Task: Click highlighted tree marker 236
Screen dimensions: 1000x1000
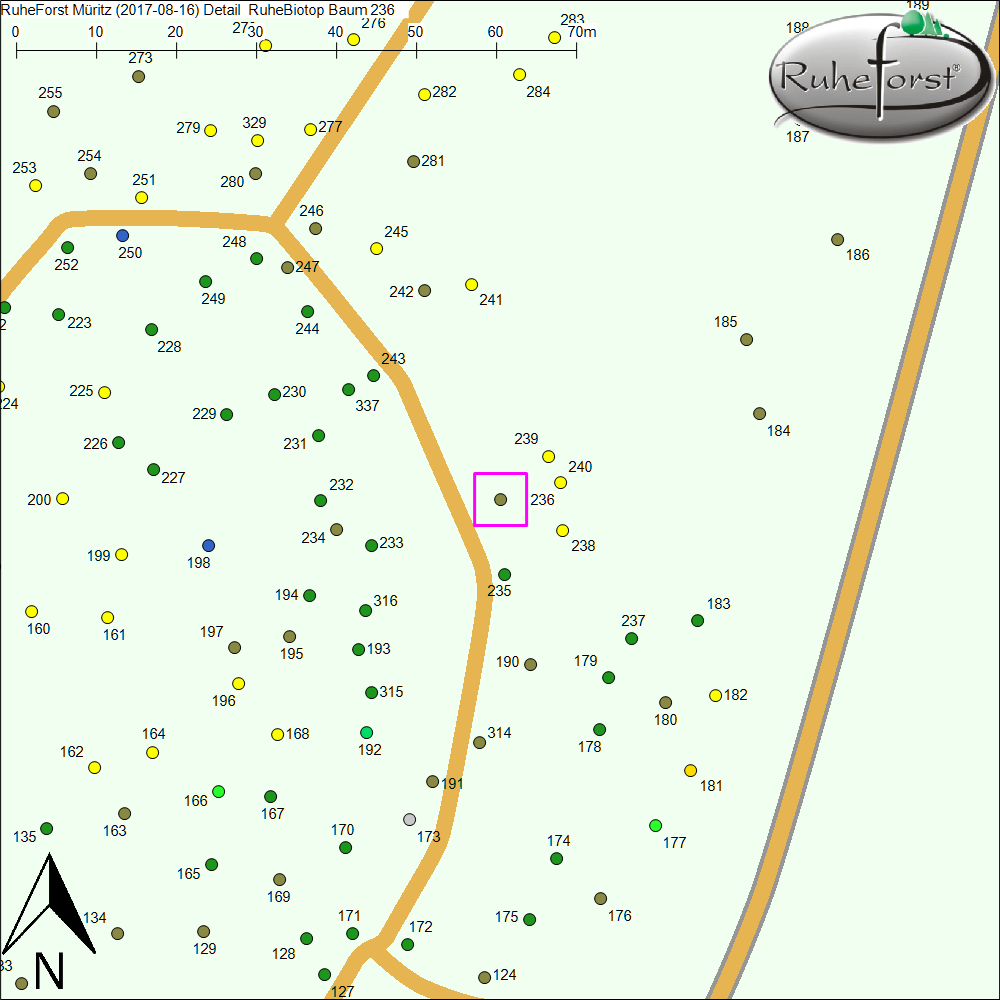Action: (501, 499)
